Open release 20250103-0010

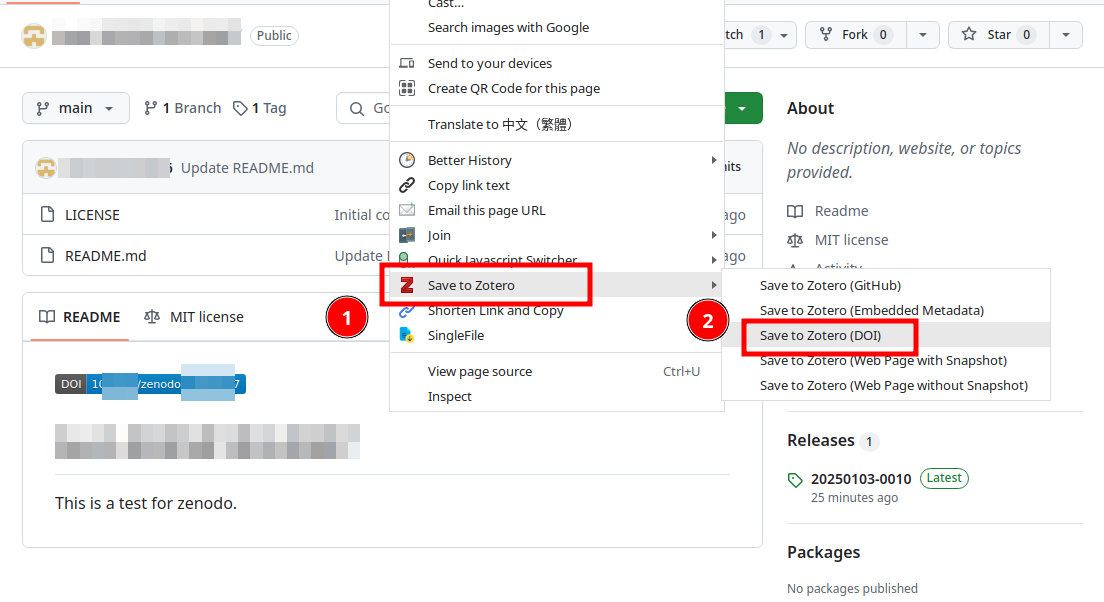(x=861, y=479)
